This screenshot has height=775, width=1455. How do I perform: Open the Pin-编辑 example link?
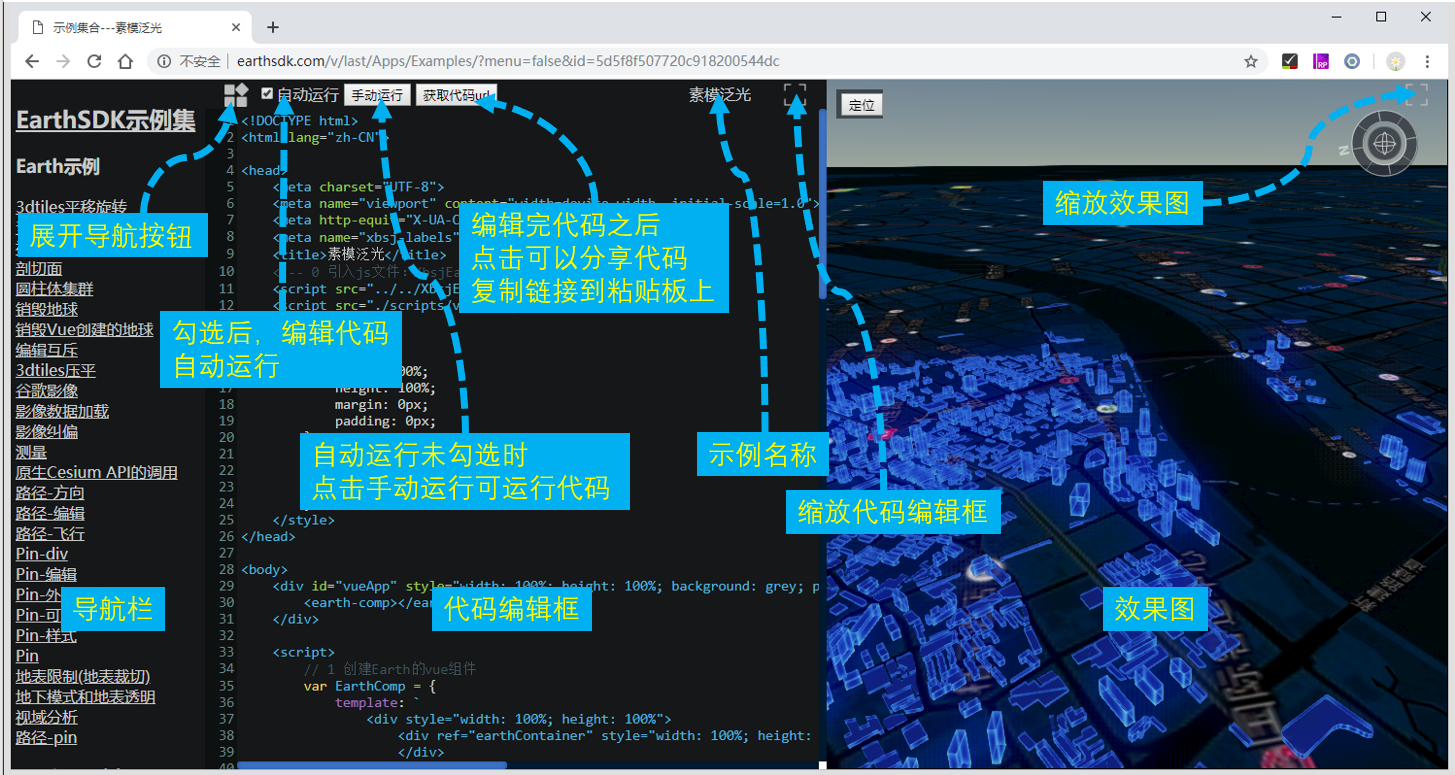click(46, 574)
